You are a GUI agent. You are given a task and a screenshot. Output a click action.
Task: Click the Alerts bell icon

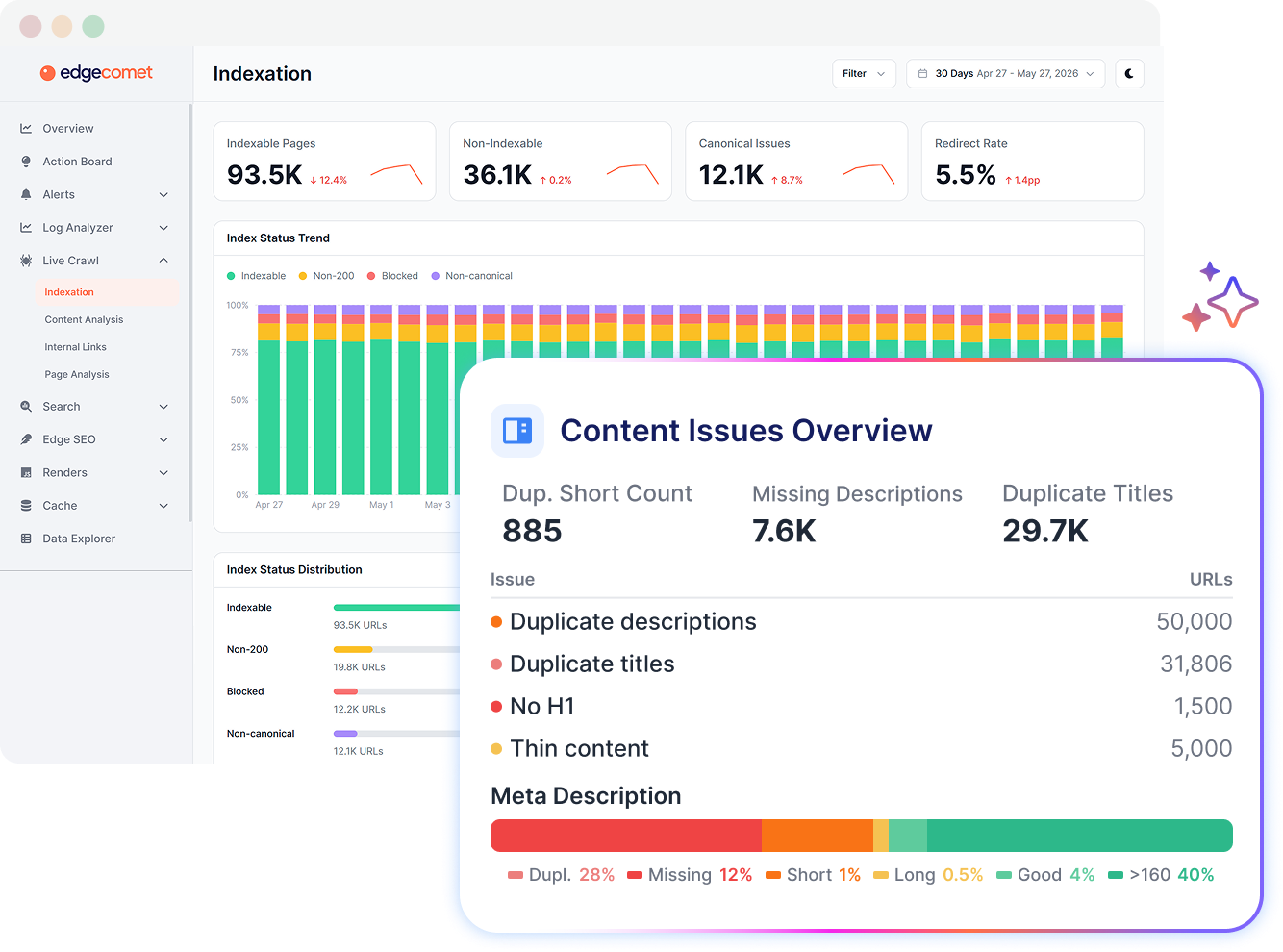(x=26, y=194)
